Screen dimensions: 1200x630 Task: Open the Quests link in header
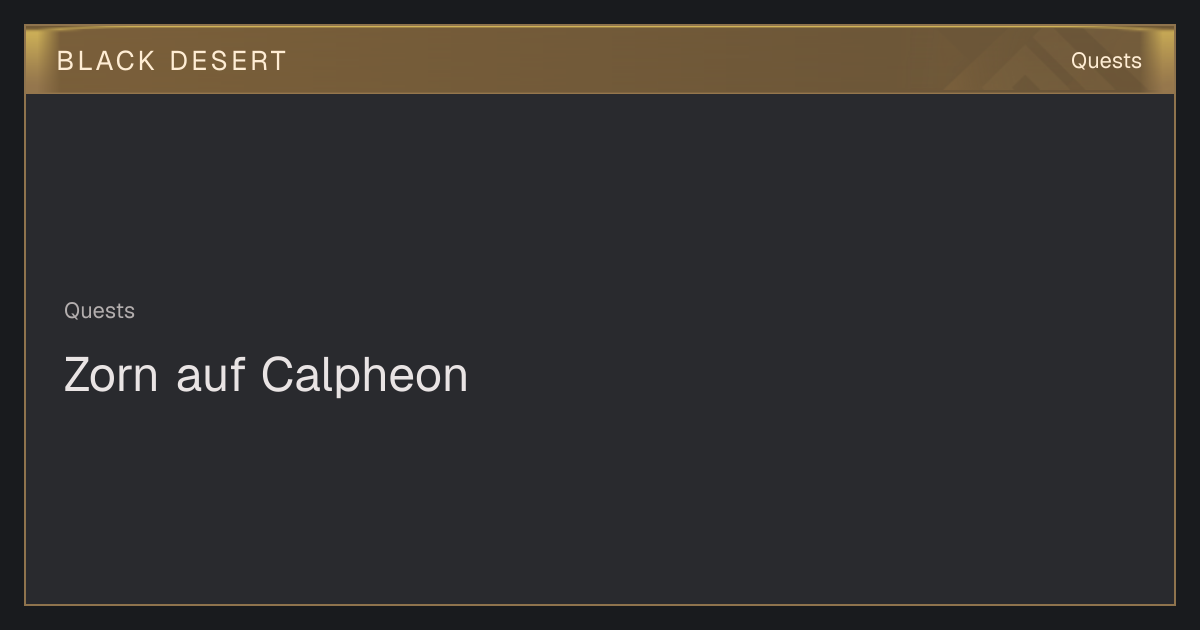coord(1106,61)
